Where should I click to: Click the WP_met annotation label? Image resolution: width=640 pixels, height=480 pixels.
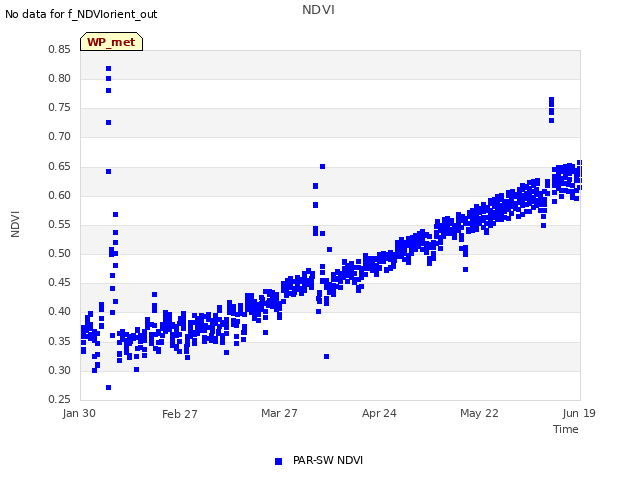click(111, 42)
